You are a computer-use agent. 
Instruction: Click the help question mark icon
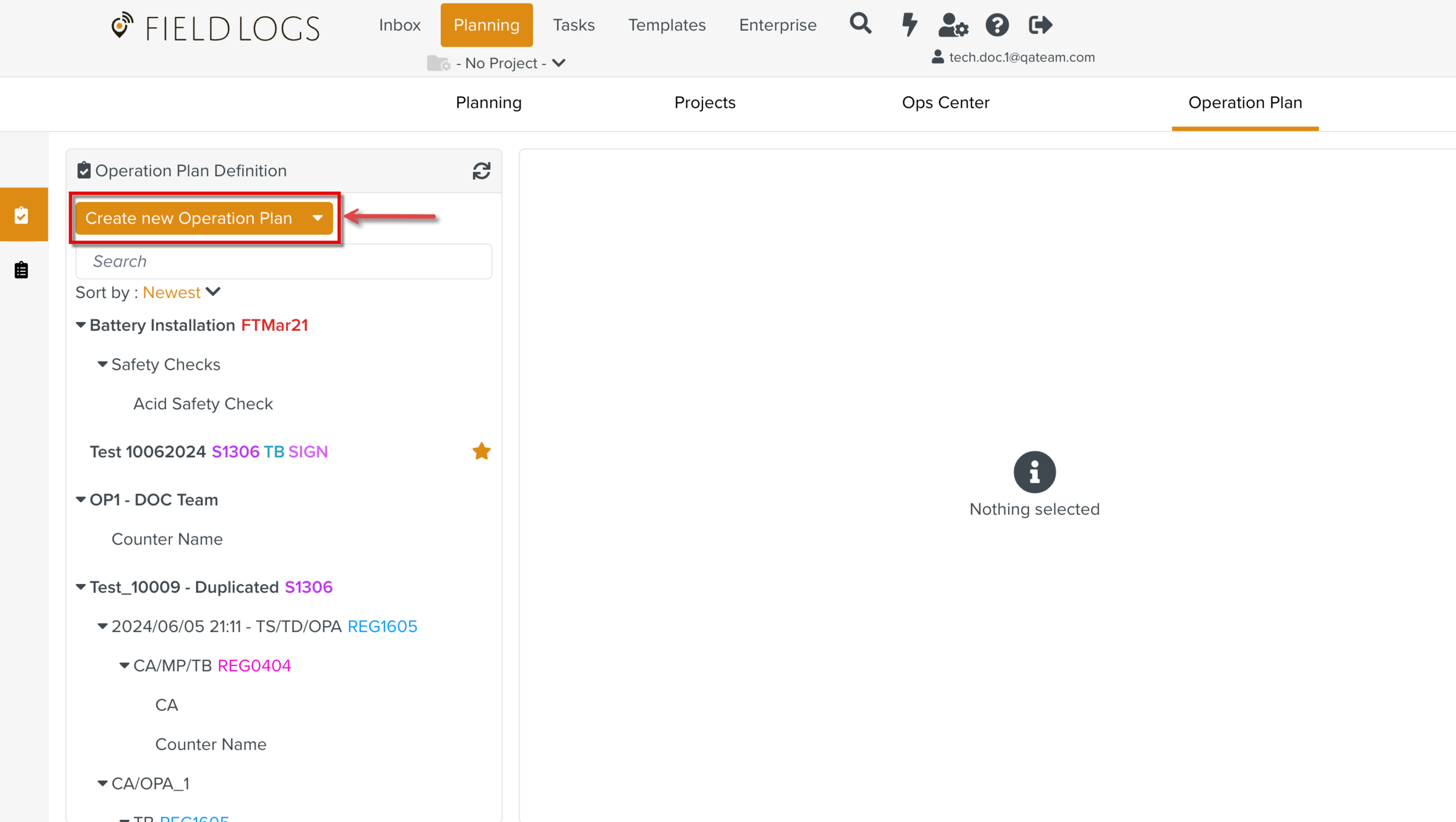click(997, 25)
